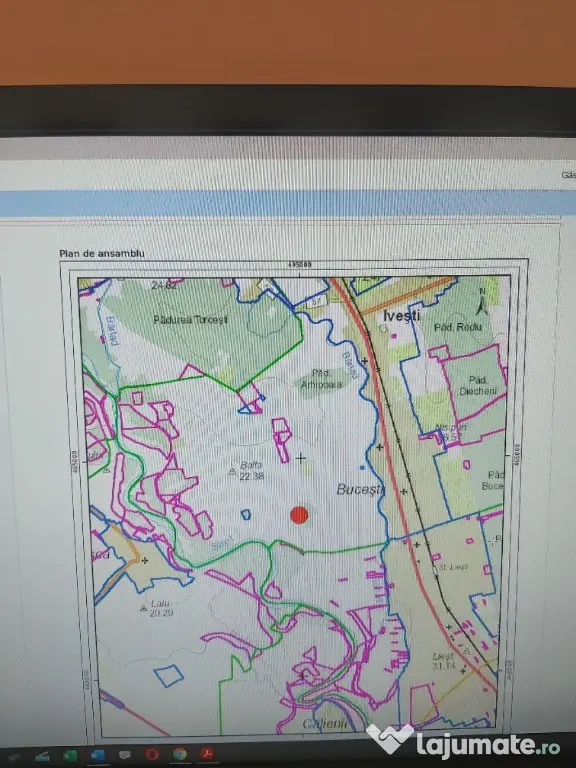Select Pad. Arhipoaia forest label
This screenshot has width=576, height=768.
(321, 379)
